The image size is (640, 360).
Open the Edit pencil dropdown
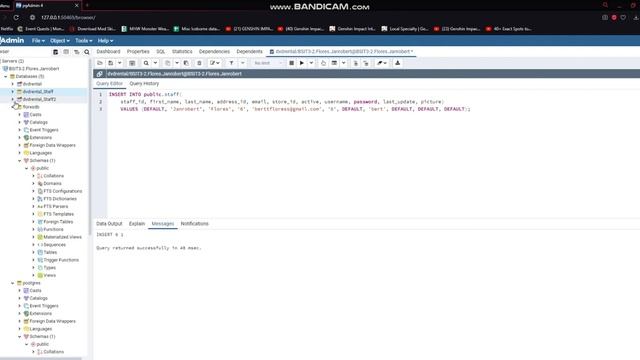(215, 63)
